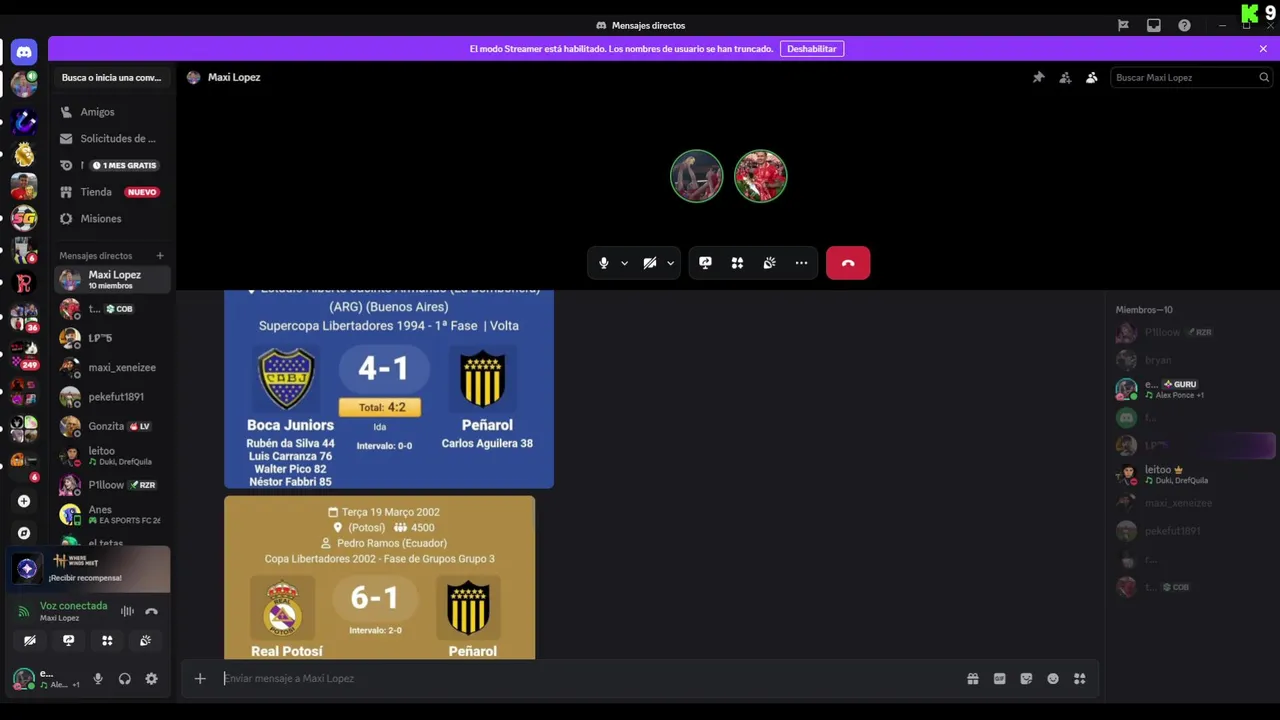Open soundboard from voice panel
1280x720 pixels.
(146, 640)
